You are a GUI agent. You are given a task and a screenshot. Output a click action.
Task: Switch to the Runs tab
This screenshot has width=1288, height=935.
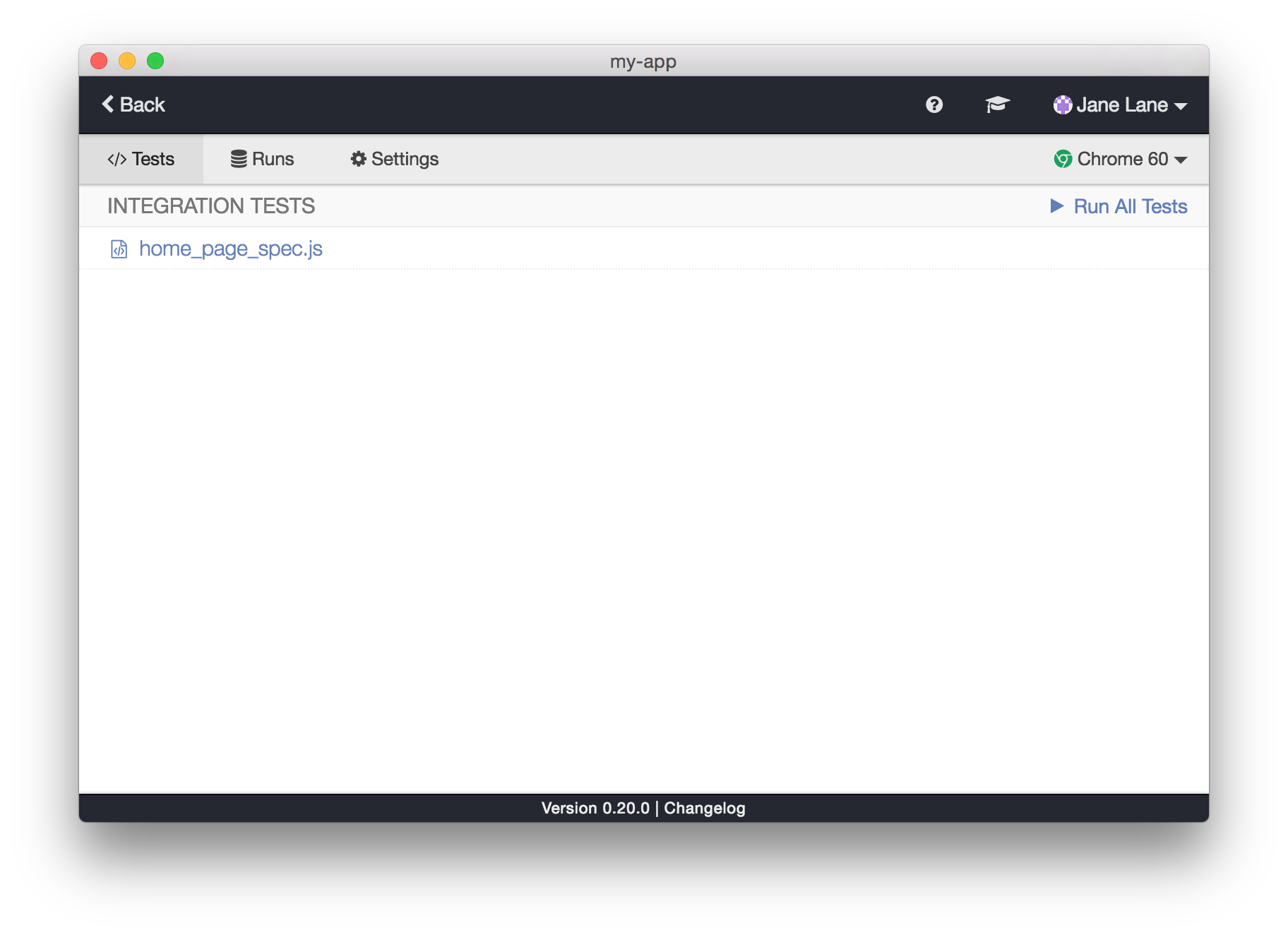[x=272, y=159]
